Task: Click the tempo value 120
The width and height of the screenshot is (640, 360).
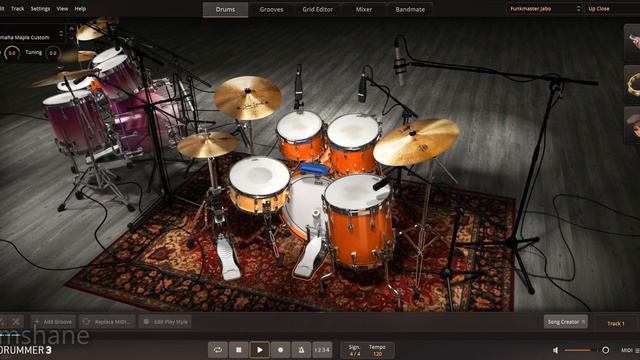Action: point(378,354)
